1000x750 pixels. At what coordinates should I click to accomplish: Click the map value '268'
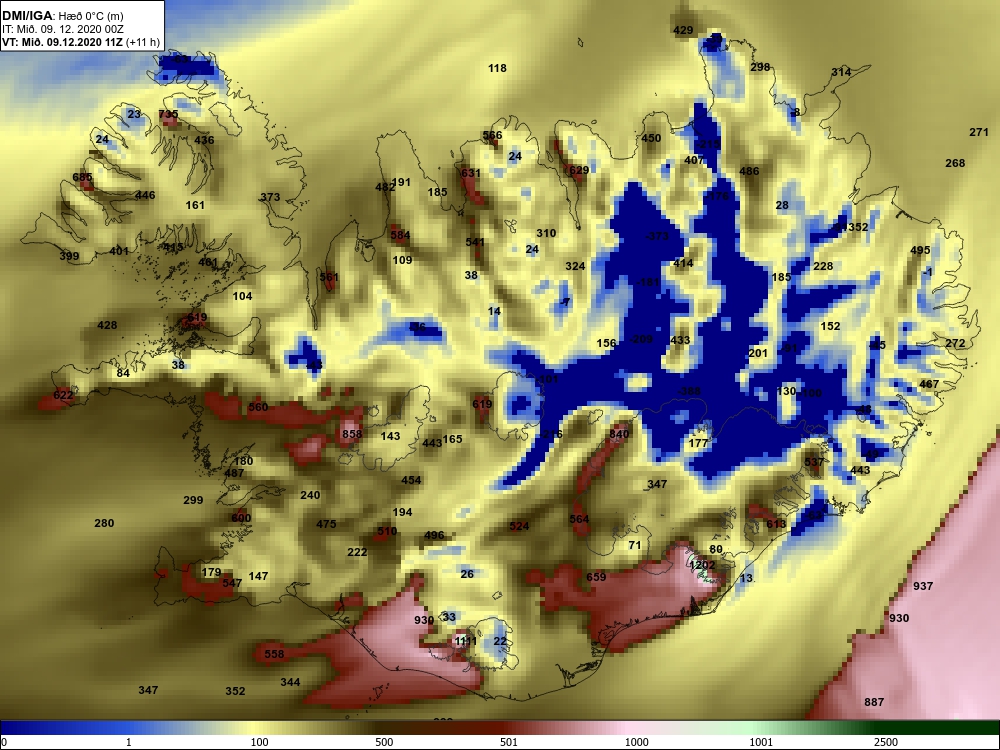pos(955,163)
